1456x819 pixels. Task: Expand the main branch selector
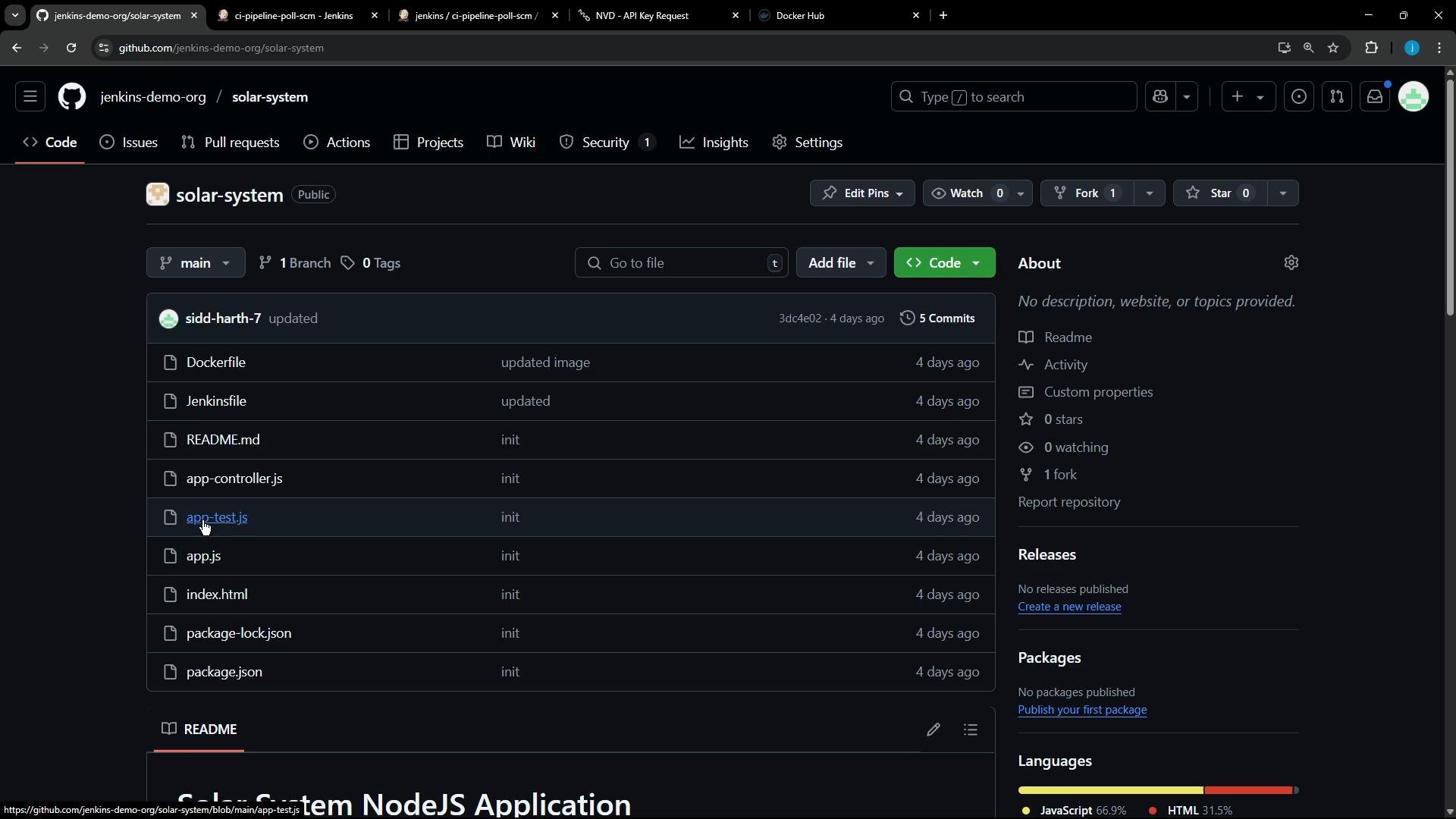[x=196, y=263]
